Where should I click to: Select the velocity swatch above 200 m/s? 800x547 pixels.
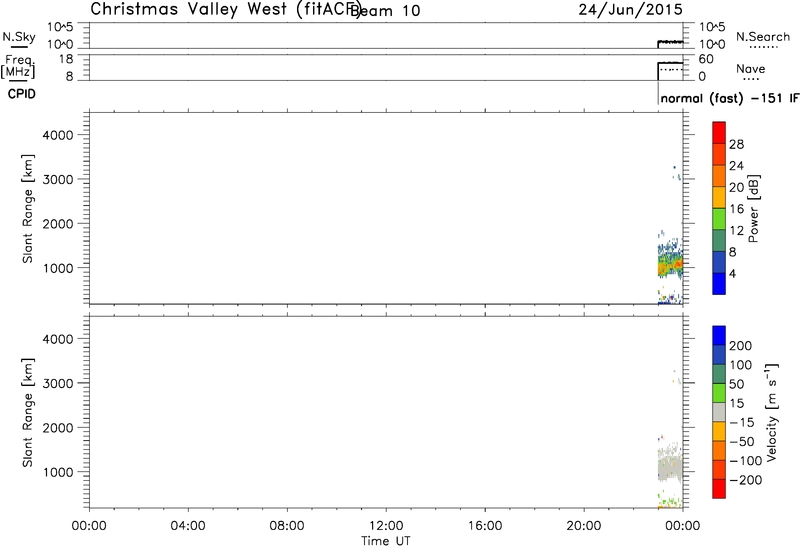tap(719, 336)
